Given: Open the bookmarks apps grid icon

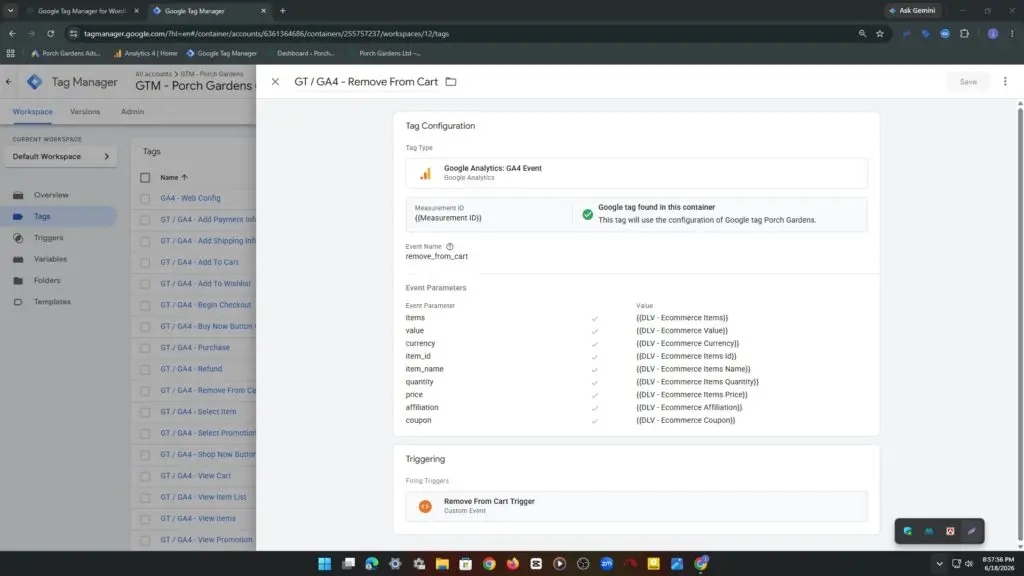Looking at the screenshot, I should (10, 53).
